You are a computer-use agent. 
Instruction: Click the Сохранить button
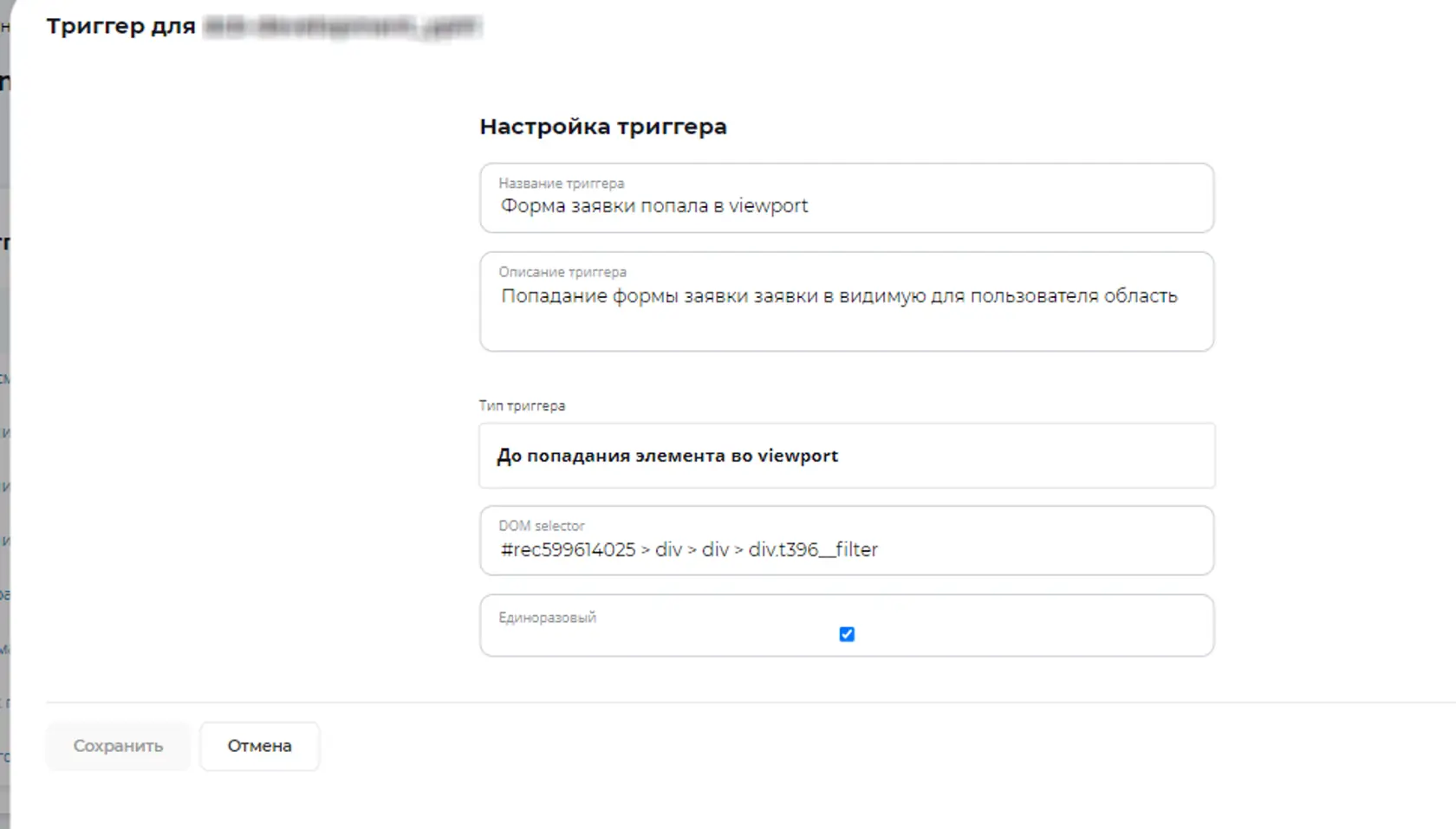pos(118,746)
